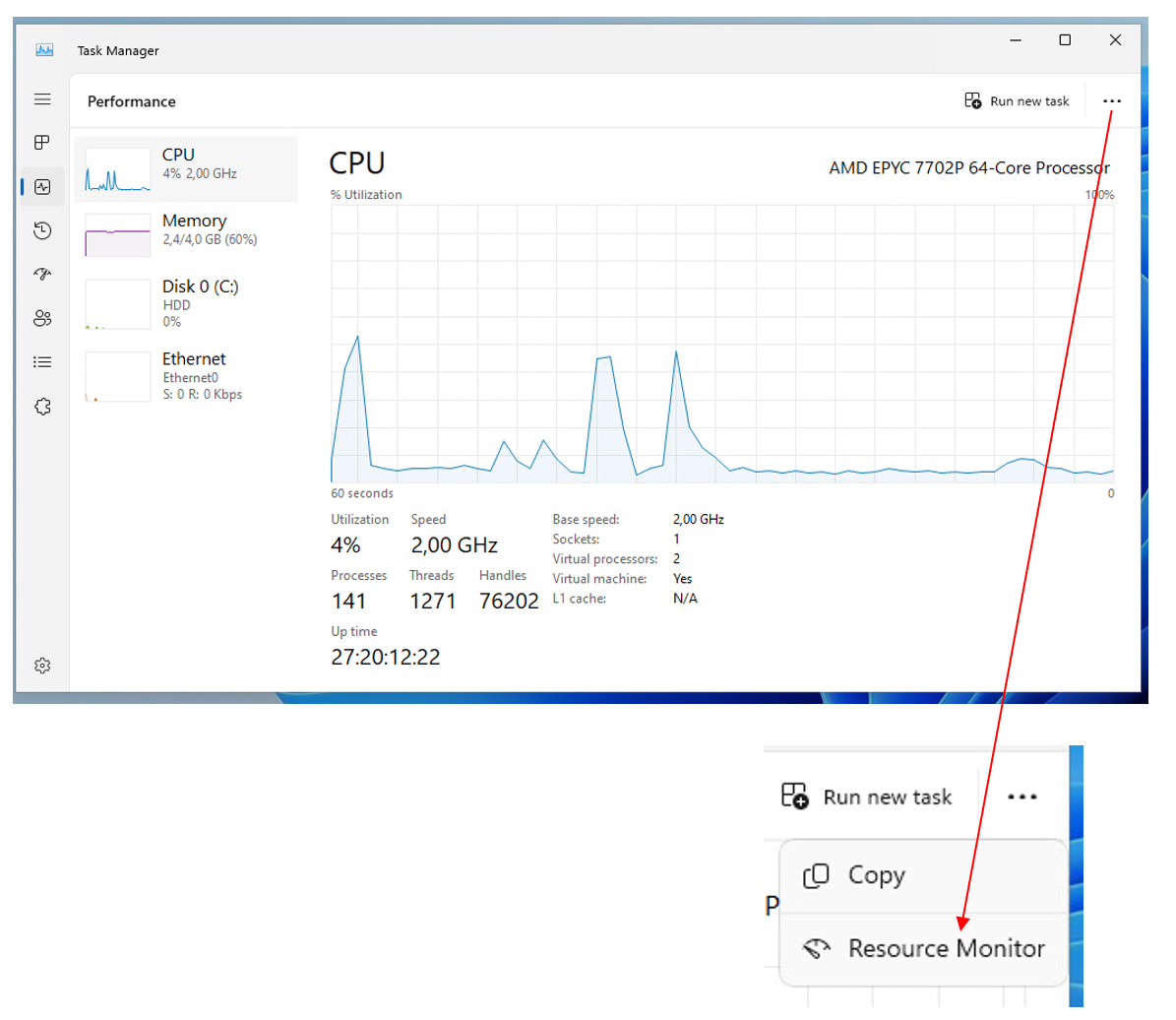
Task: Select Disk 0 (C:) performance entry
Action: (x=186, y=302)
